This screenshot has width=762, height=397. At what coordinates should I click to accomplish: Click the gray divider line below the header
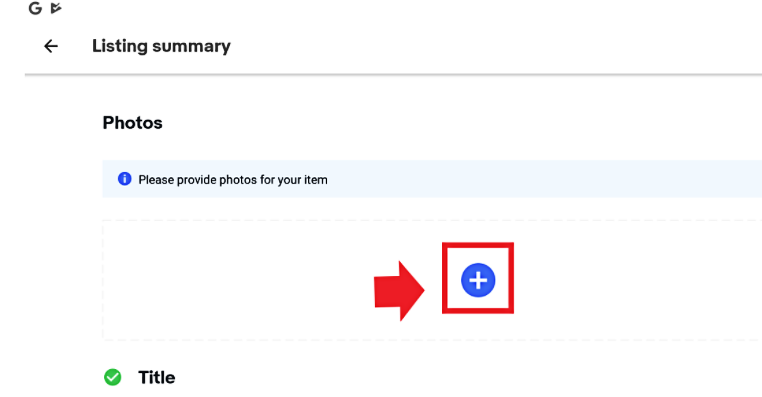coord(393,75)
